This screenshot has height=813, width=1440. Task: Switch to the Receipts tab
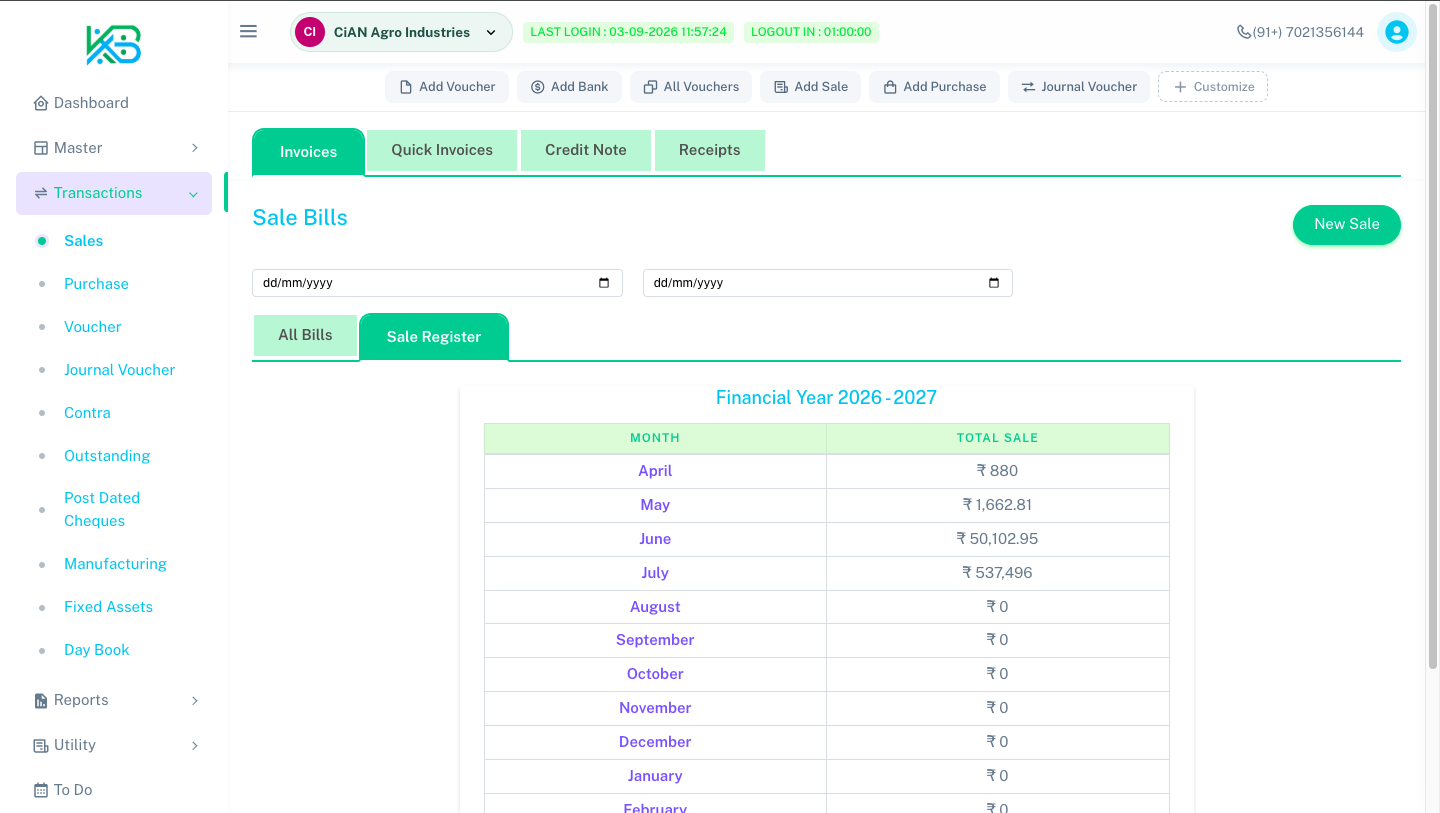click(x=710, y=150)
